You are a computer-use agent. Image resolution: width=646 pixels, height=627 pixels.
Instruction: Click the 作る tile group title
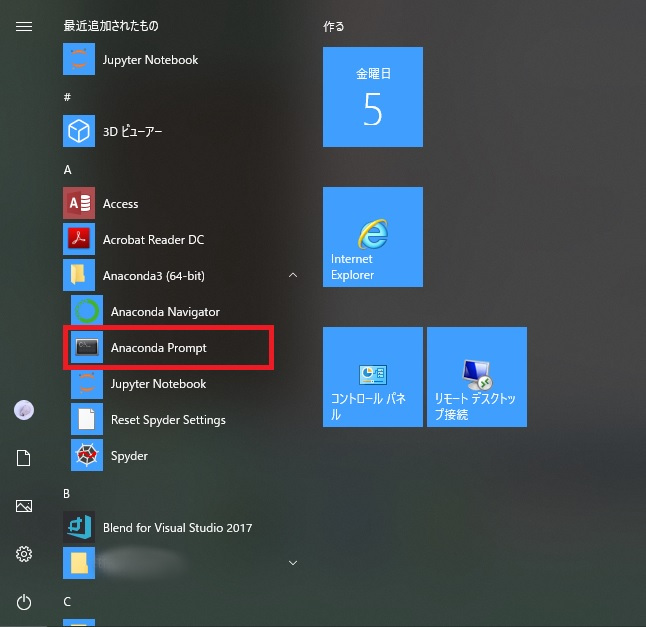tap(334, 26)
